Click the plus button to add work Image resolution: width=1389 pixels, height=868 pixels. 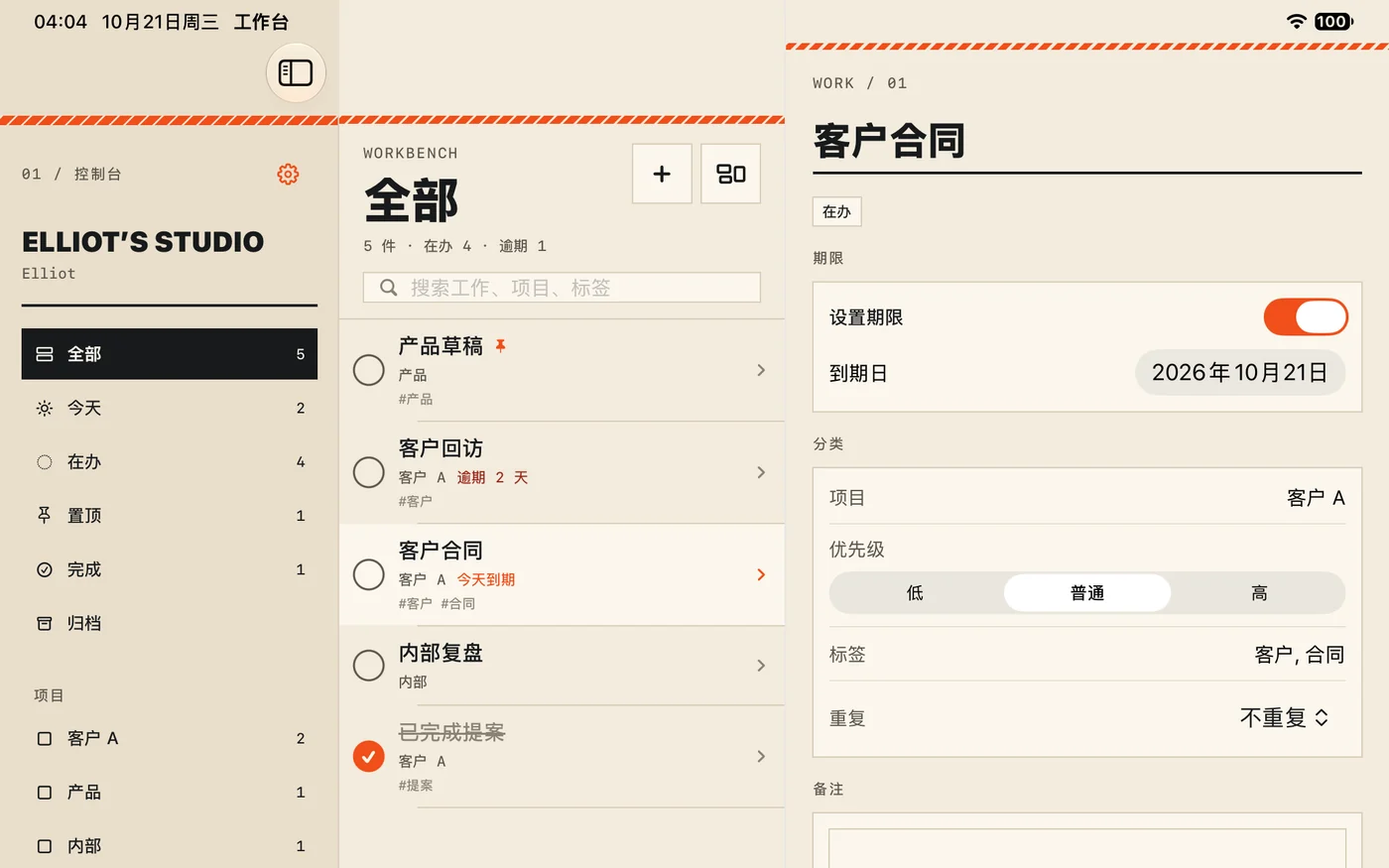[662, 174]
